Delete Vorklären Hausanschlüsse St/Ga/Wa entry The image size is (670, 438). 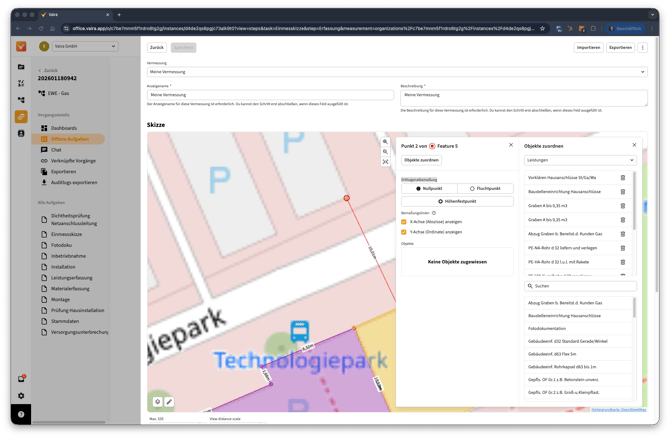click(x=623, y=178)
